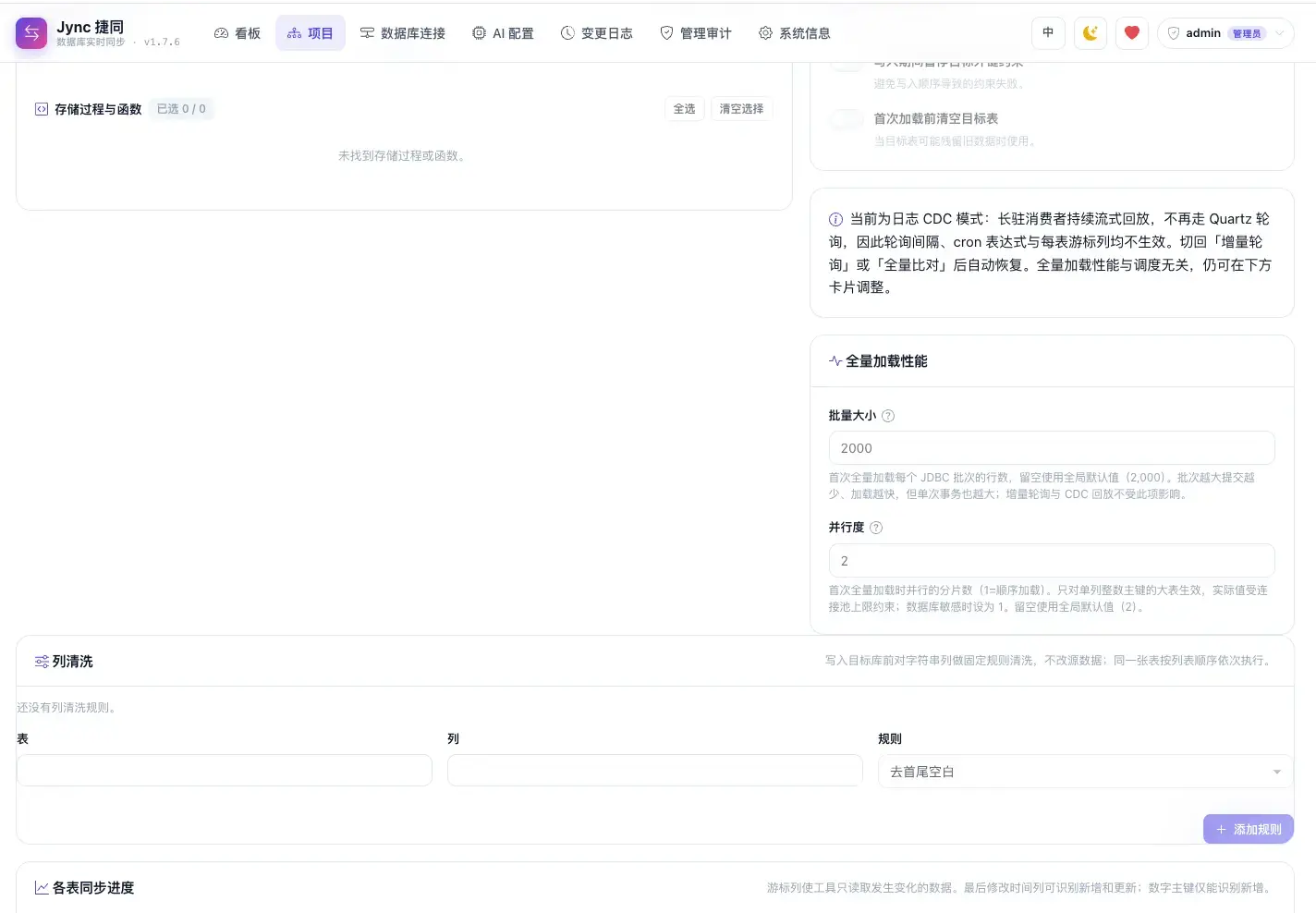The height and width of the screenshot is (913, 1316).
Task: Click the 存储过程与函数 code icon
Action: [42, 109]
